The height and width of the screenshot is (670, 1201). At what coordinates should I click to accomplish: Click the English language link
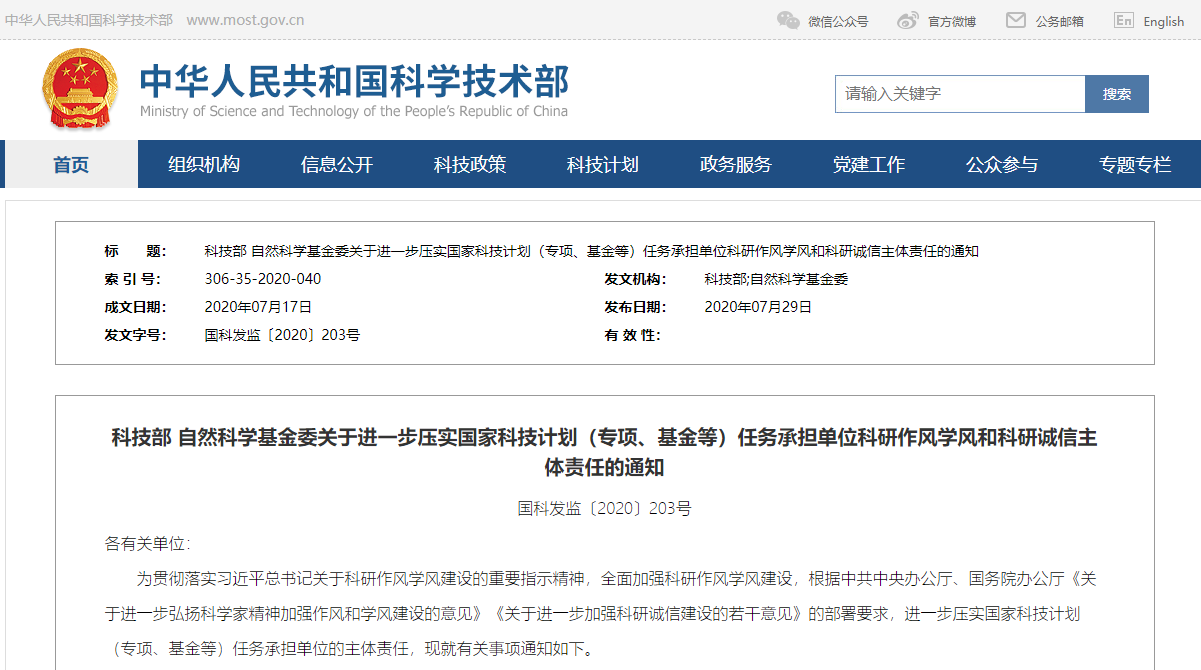[x=1163, y=21]
